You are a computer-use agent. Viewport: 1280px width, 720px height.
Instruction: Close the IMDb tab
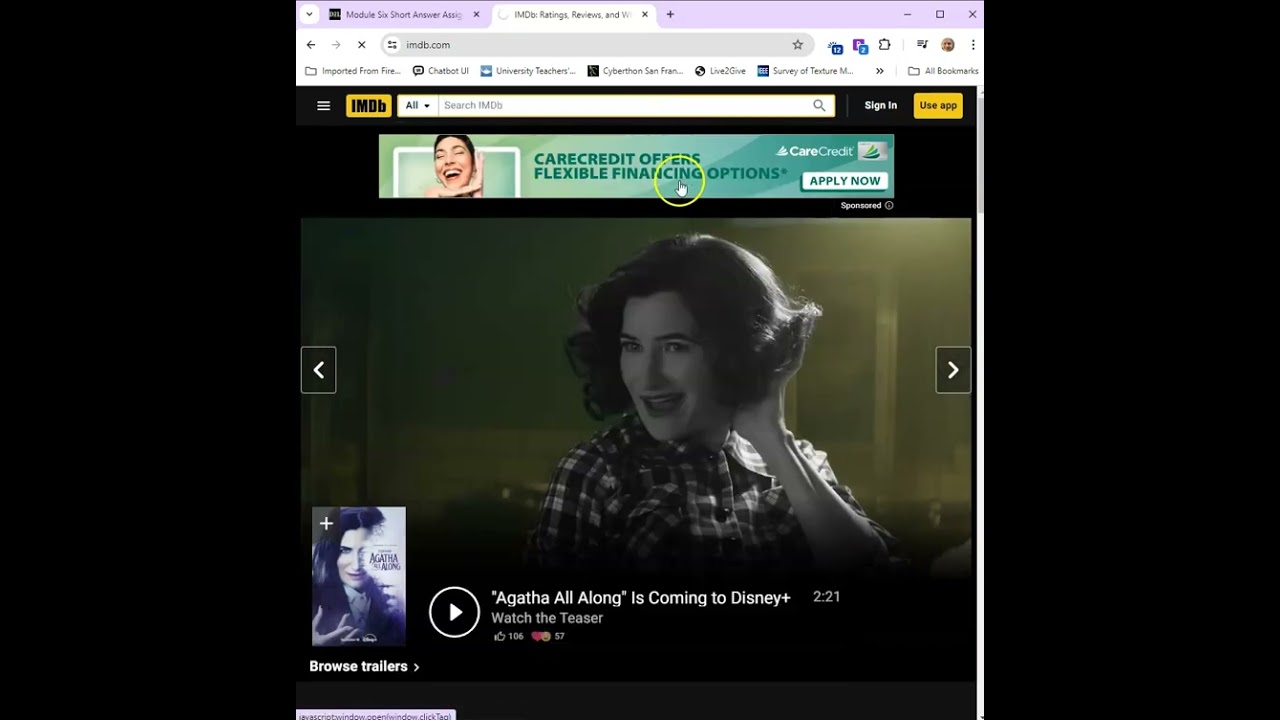(645, 15)
